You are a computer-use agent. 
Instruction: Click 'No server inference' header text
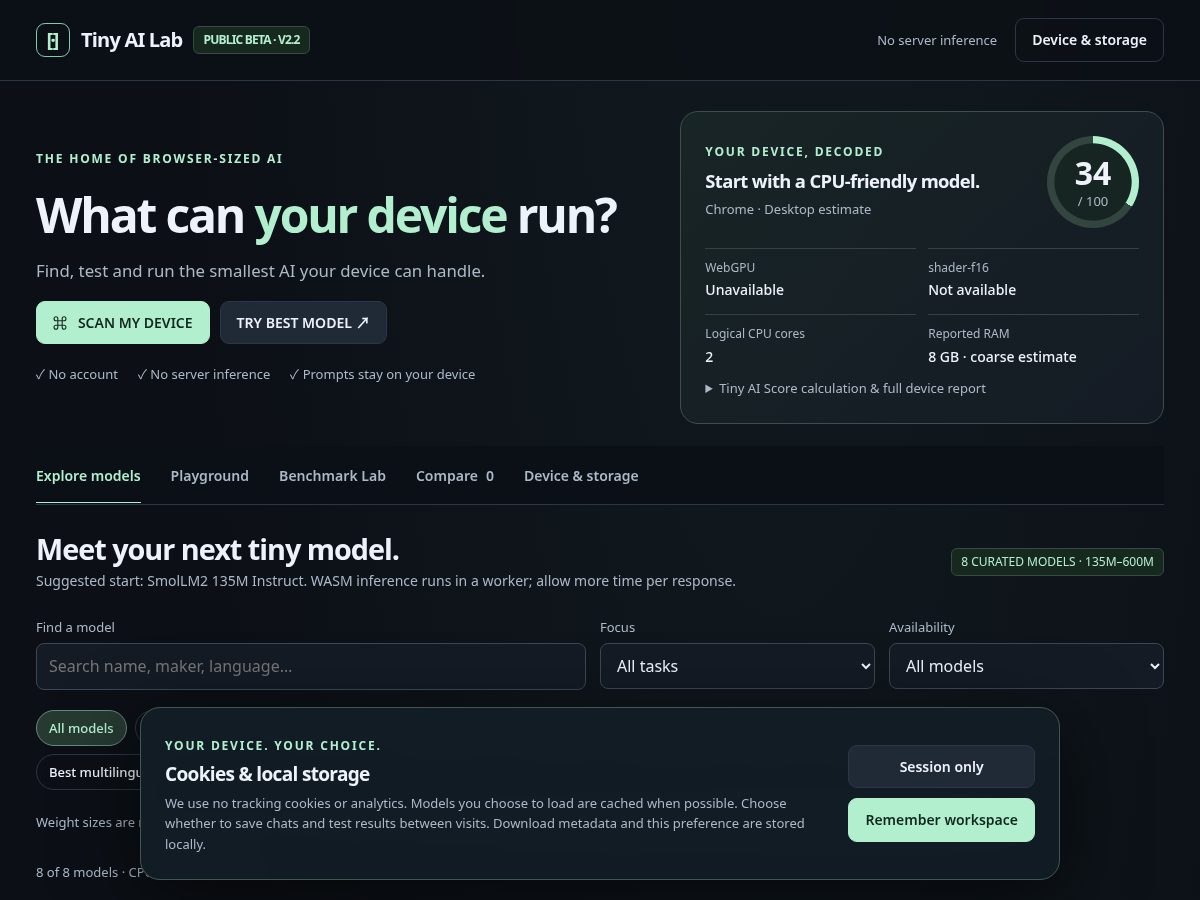coord(937,40)
